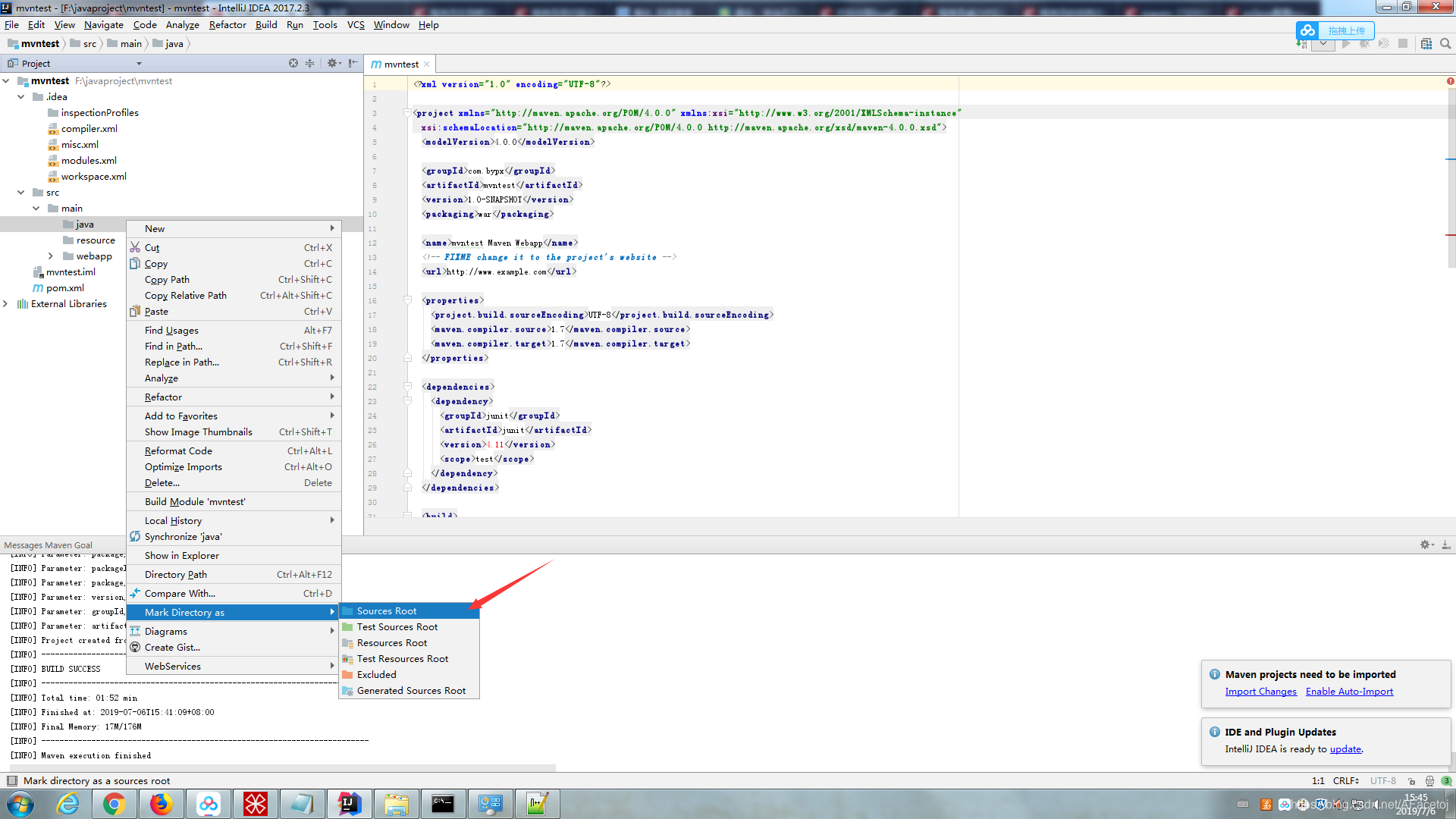Click Search Everywhere magnifier icon

click(x=1445, y=44)
